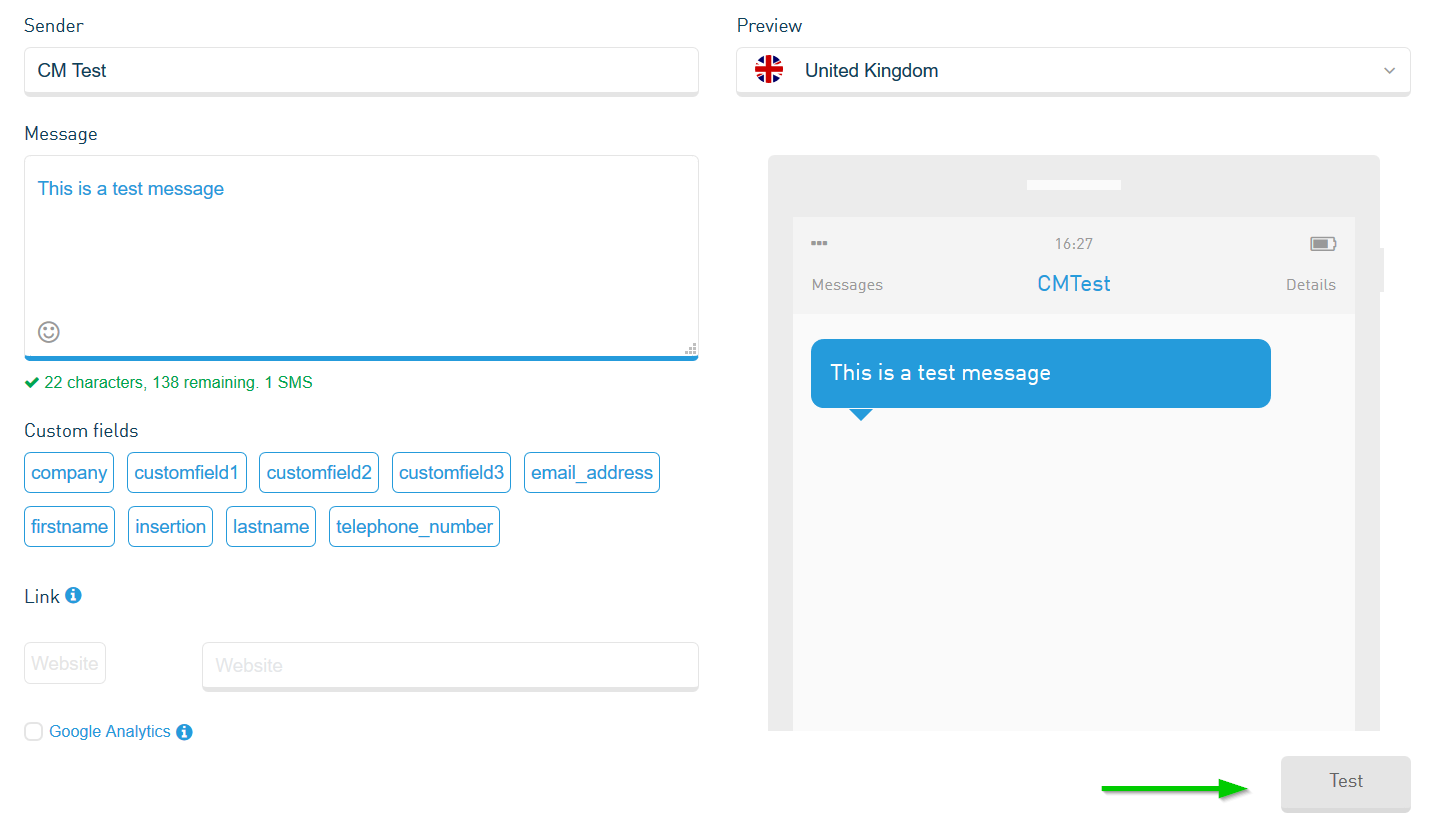Viewport: 1433px width, 822px height.
Task: Click the United Kingdom flag icon
Action: point(769,70)
